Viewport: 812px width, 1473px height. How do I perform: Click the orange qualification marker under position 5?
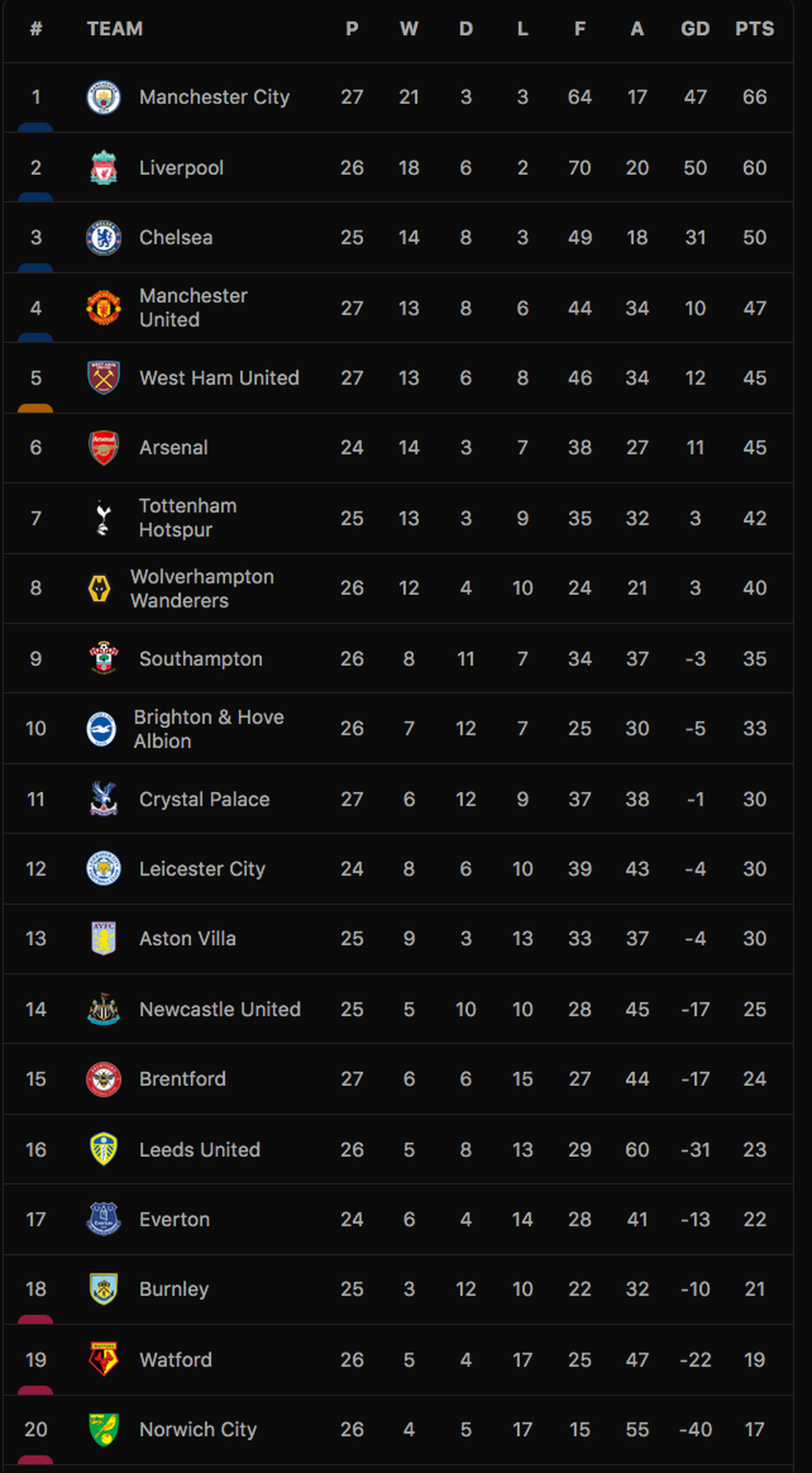click(x=35, y=408)
